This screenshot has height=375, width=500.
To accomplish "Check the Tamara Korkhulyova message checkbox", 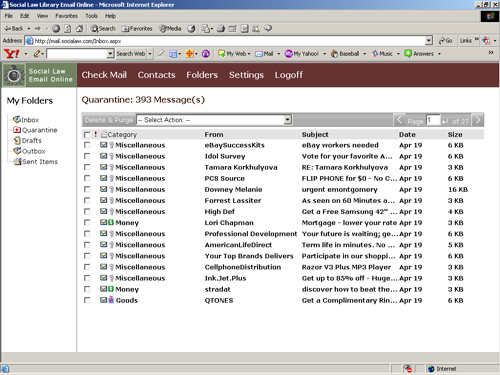I will (x=87, y=167).
